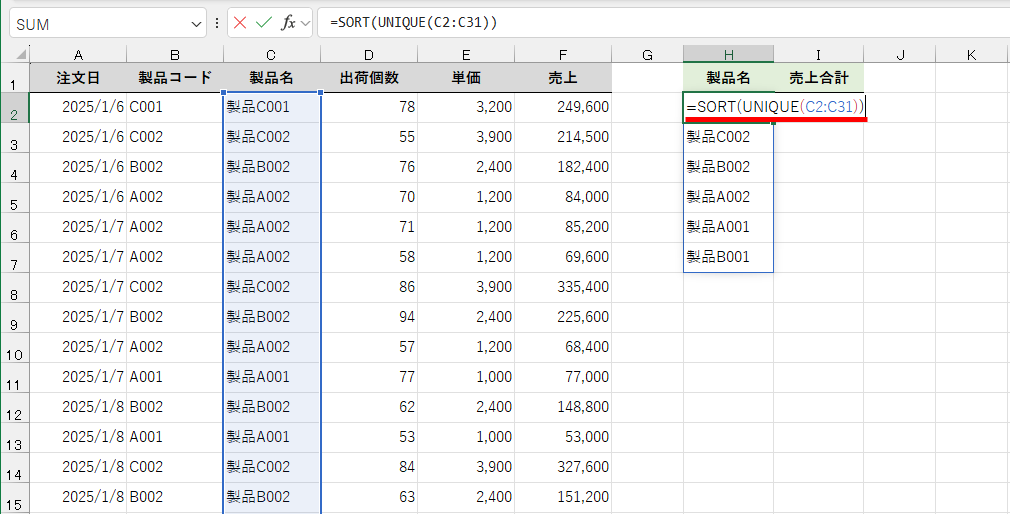Click cell H2 containing the SORT formula
The image size is (1010, 514).
click(x=729, y=108)
